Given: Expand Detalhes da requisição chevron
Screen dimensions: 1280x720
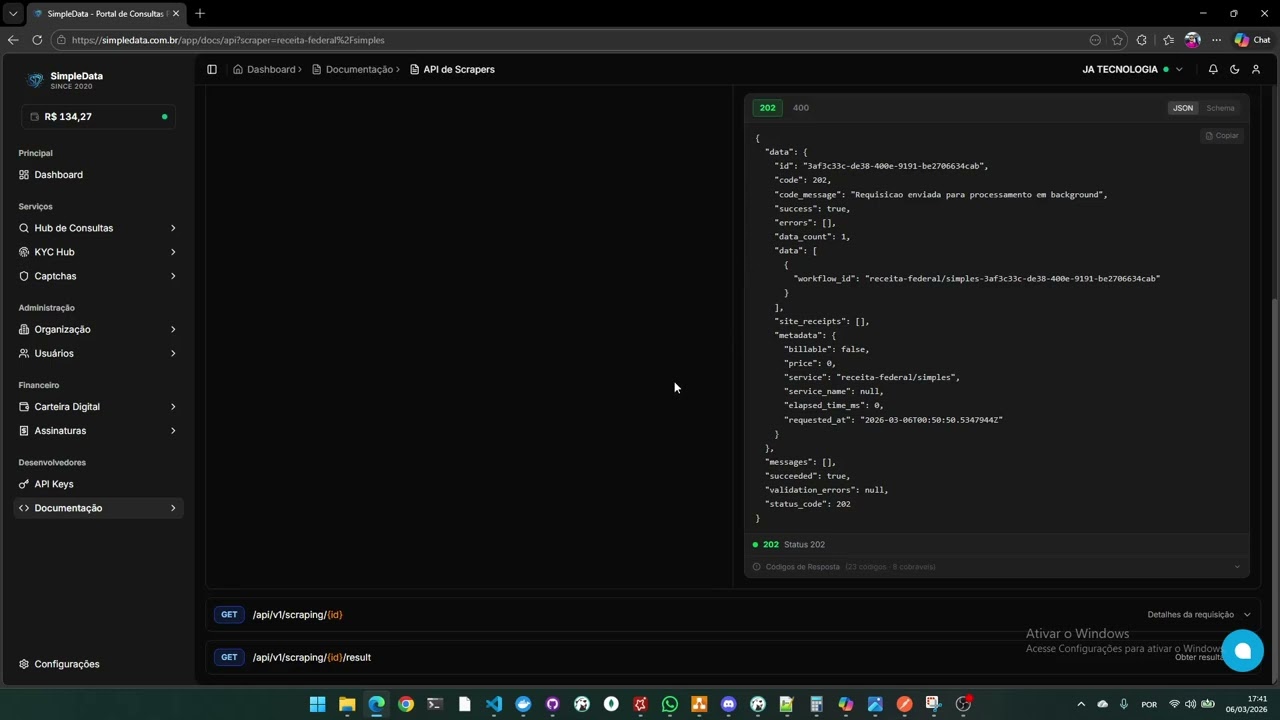Looking at the screenshot, I should pyautogui.click(x=1247, y=615).
